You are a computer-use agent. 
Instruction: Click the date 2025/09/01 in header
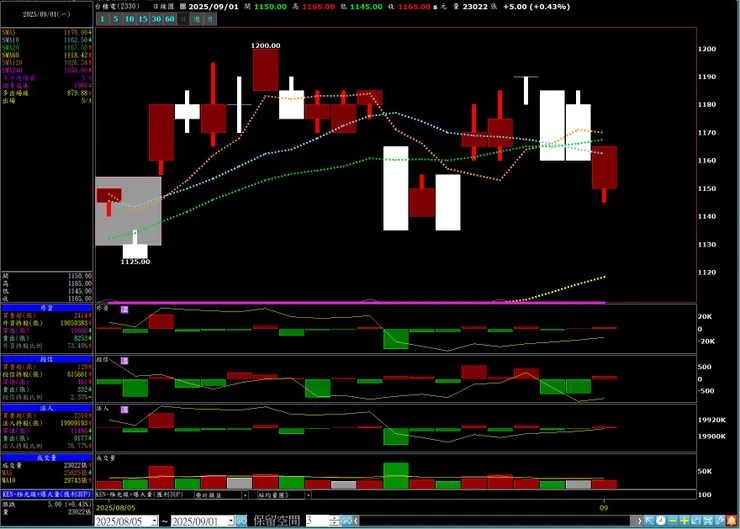(213, 7)
